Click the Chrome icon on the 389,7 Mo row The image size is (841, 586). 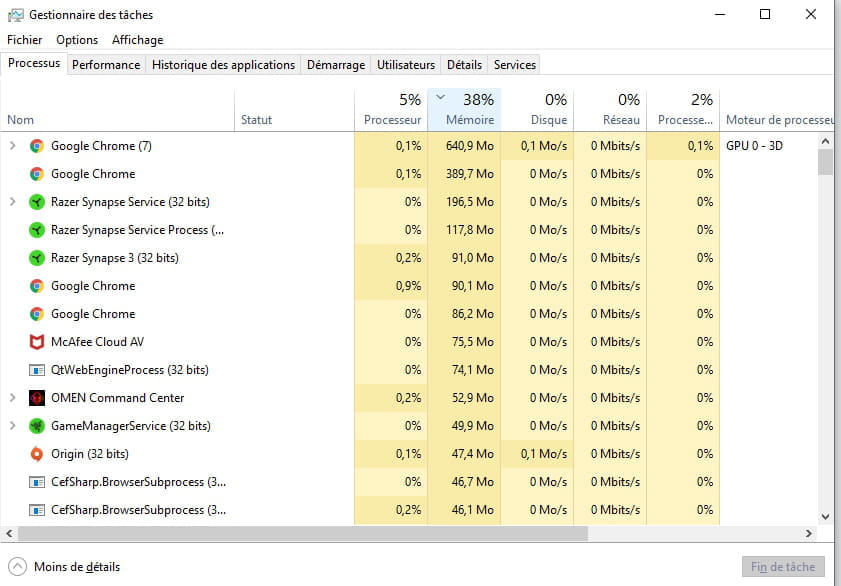36,174
